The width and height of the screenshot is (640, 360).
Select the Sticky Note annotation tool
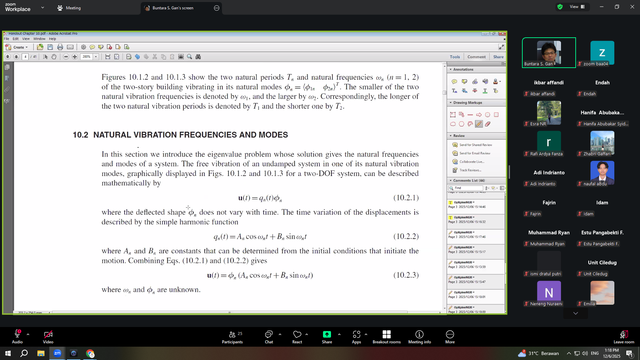coord(454,82)
